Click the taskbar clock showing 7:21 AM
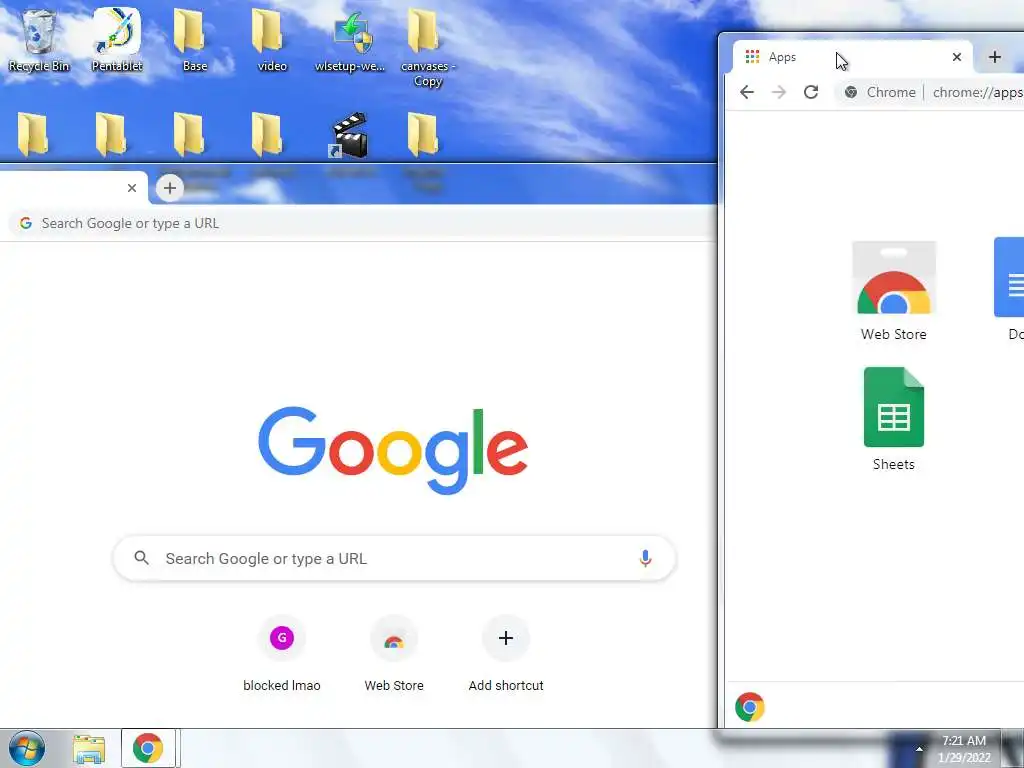Viewport: 1024px width, 768px height. (964, 748)
